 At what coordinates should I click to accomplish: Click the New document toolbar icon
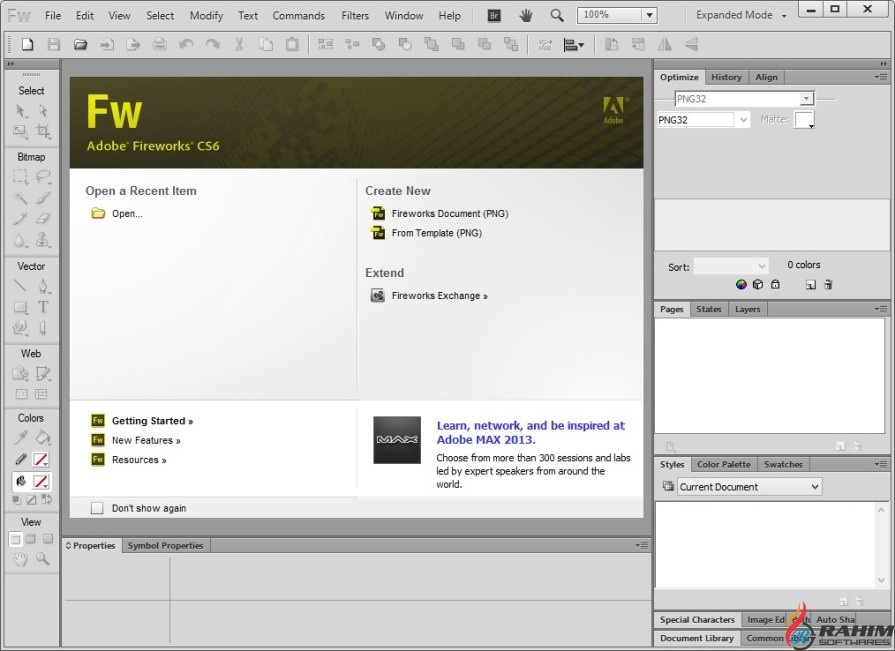click(28, 45)
